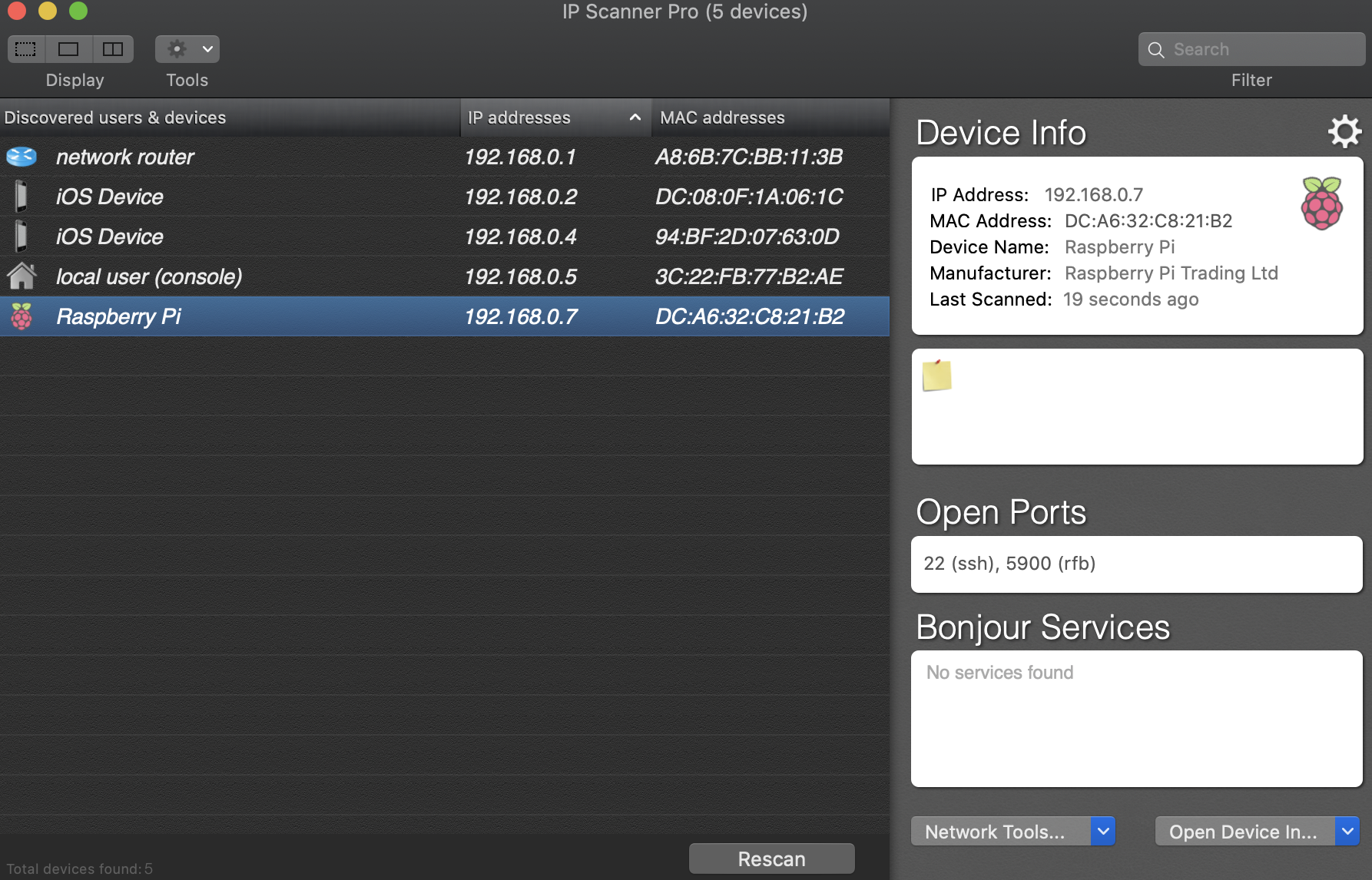Expand the Network Tools dropdown arrow
The height and width of the screenshot is (880, 1372).
click(x=1103, y=831)
